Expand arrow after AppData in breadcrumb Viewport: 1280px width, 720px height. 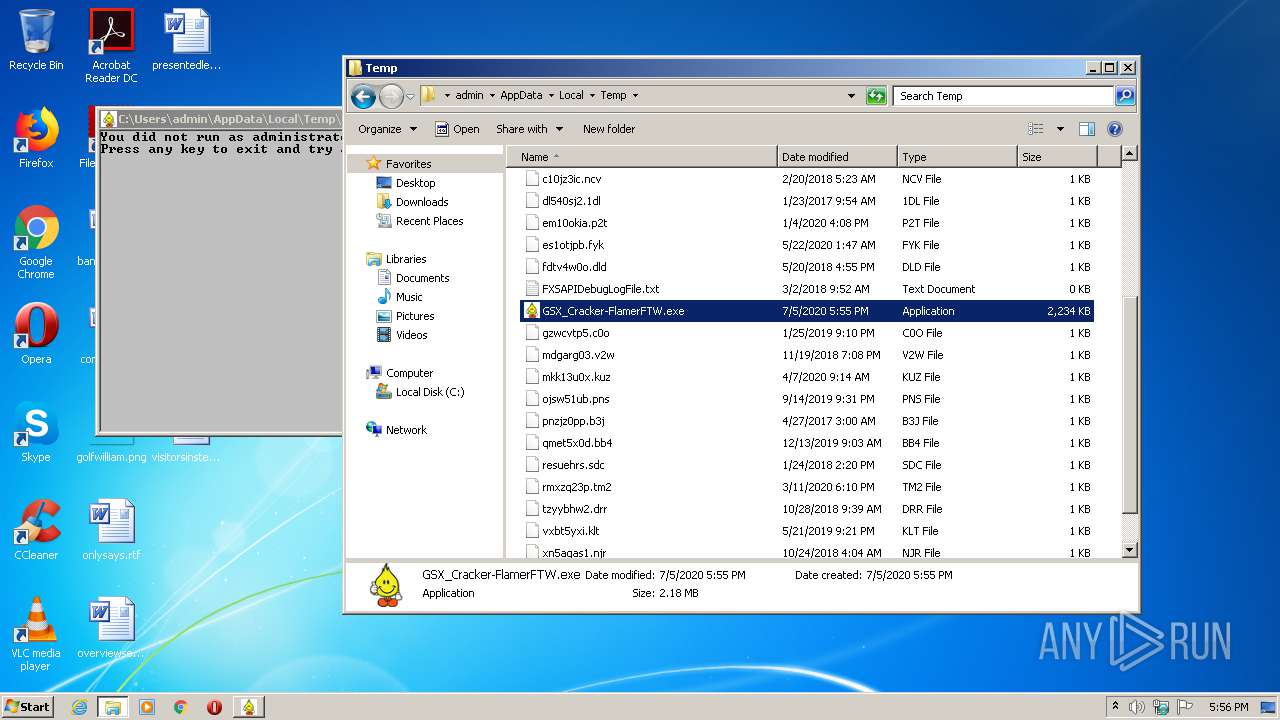click(x=550, y=96)
